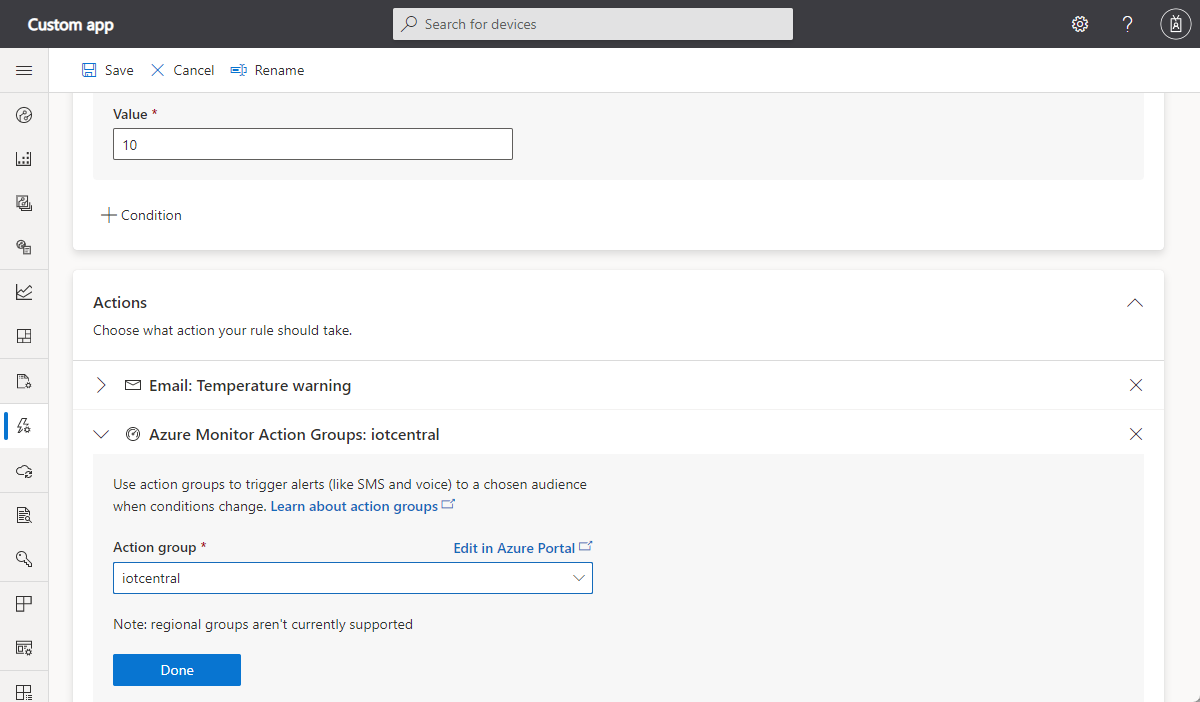Open the settings gear in the header
This screenshot has height=702, width=1200.
[x=1080, y=24]
